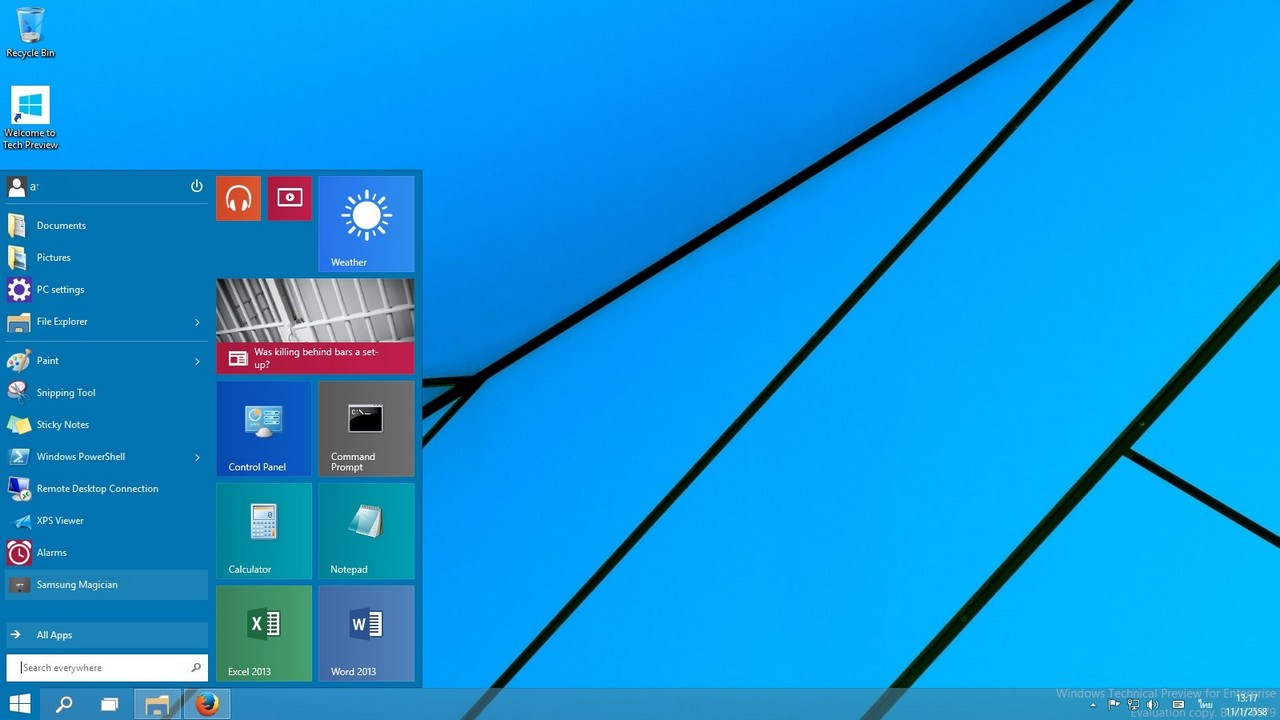Open the Command Prompt tile
Screen dimensions: 1280x720
tap(366, 428)
